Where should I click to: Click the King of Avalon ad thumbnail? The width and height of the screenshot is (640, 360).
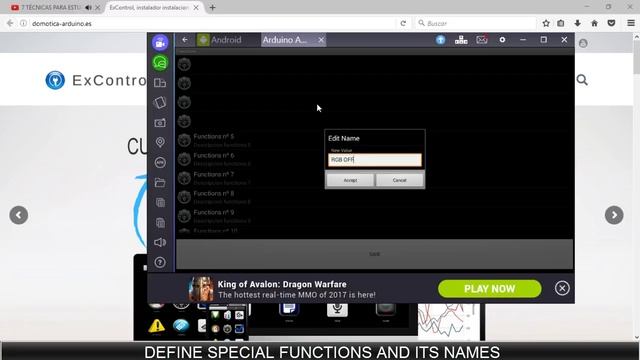(201, 288)
